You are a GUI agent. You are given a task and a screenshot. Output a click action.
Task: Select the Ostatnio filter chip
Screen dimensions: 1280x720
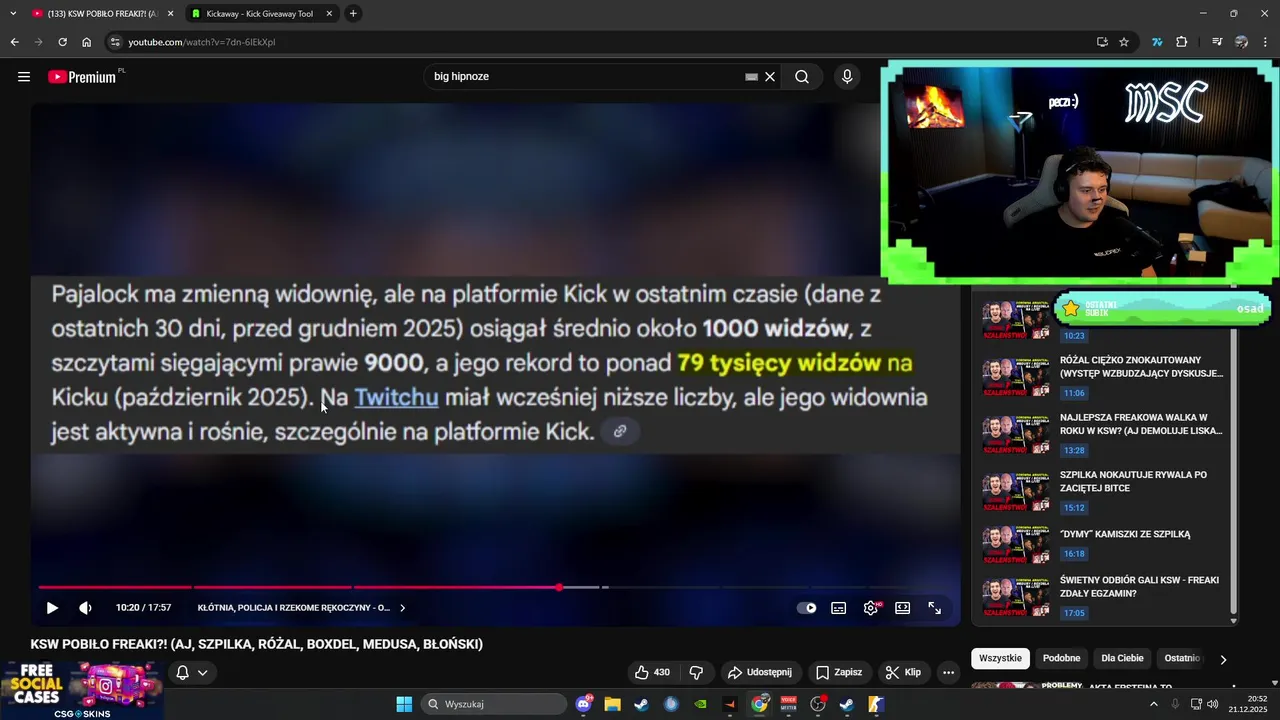coord(1182,658)
